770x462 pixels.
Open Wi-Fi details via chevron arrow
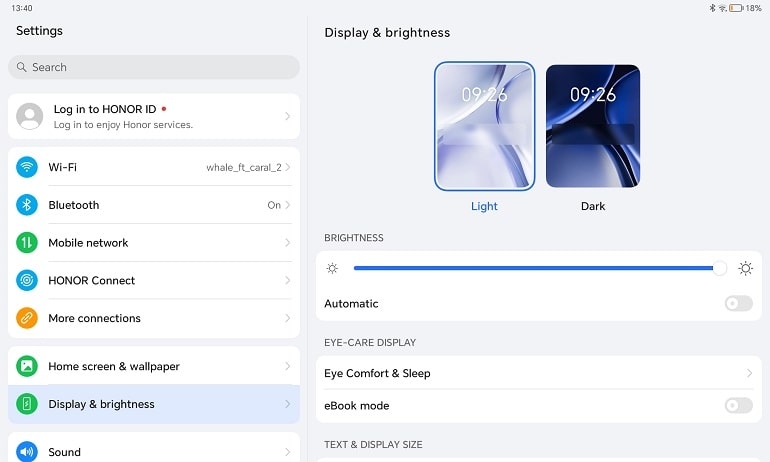[288, 167]
